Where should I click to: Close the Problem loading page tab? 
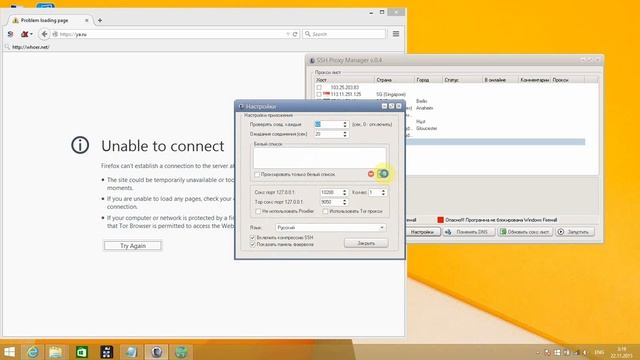coord(87,20)
